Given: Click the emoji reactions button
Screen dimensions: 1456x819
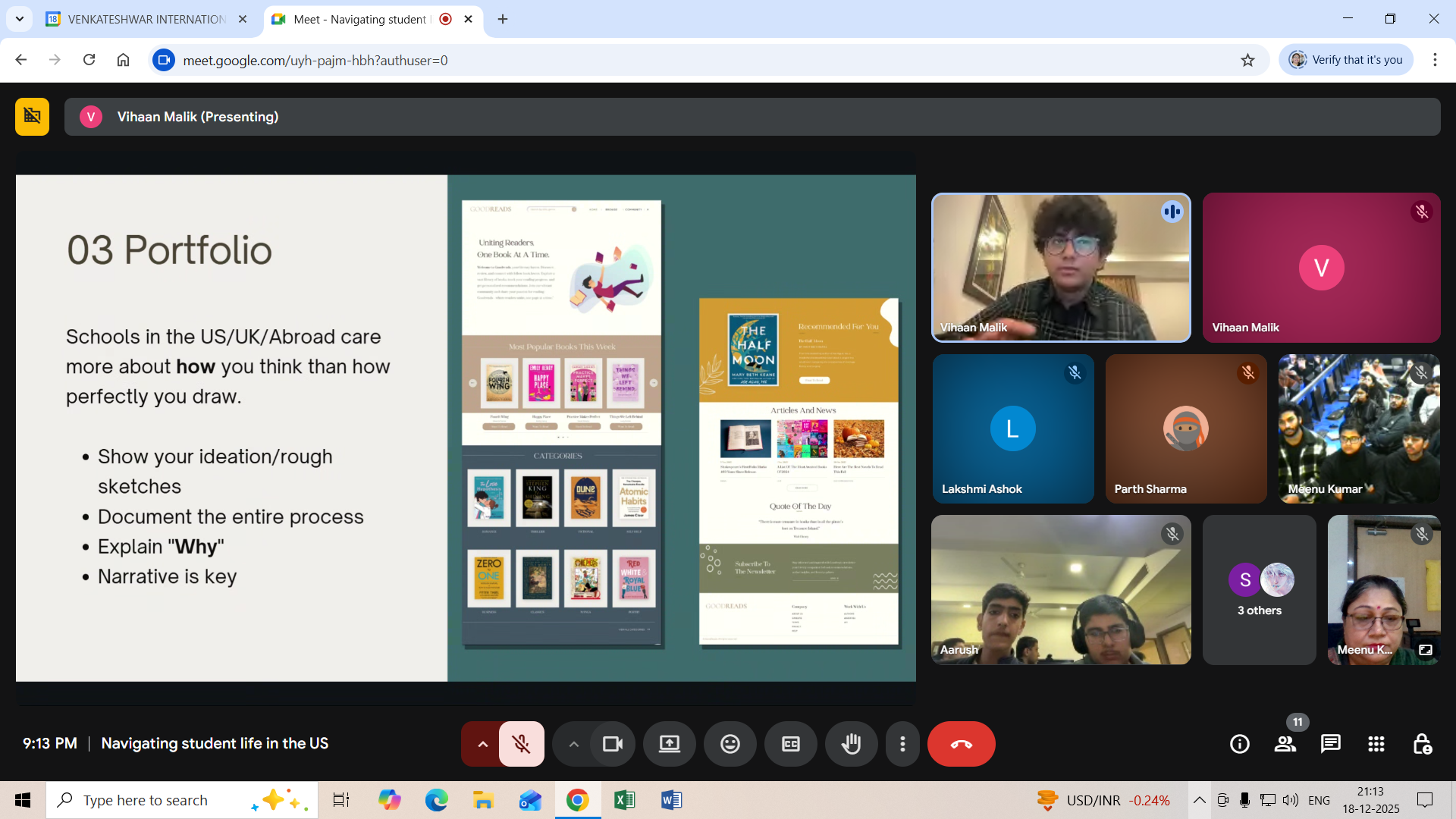Looking at the screenshot, I should coord(730,744).
